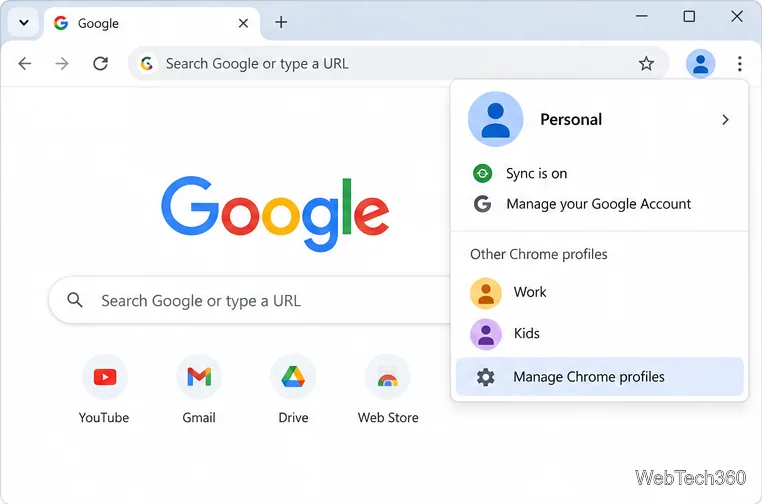
Task: Open the YouTube shortcut icon
Action: pyautogui.click(x=105, y=377)
